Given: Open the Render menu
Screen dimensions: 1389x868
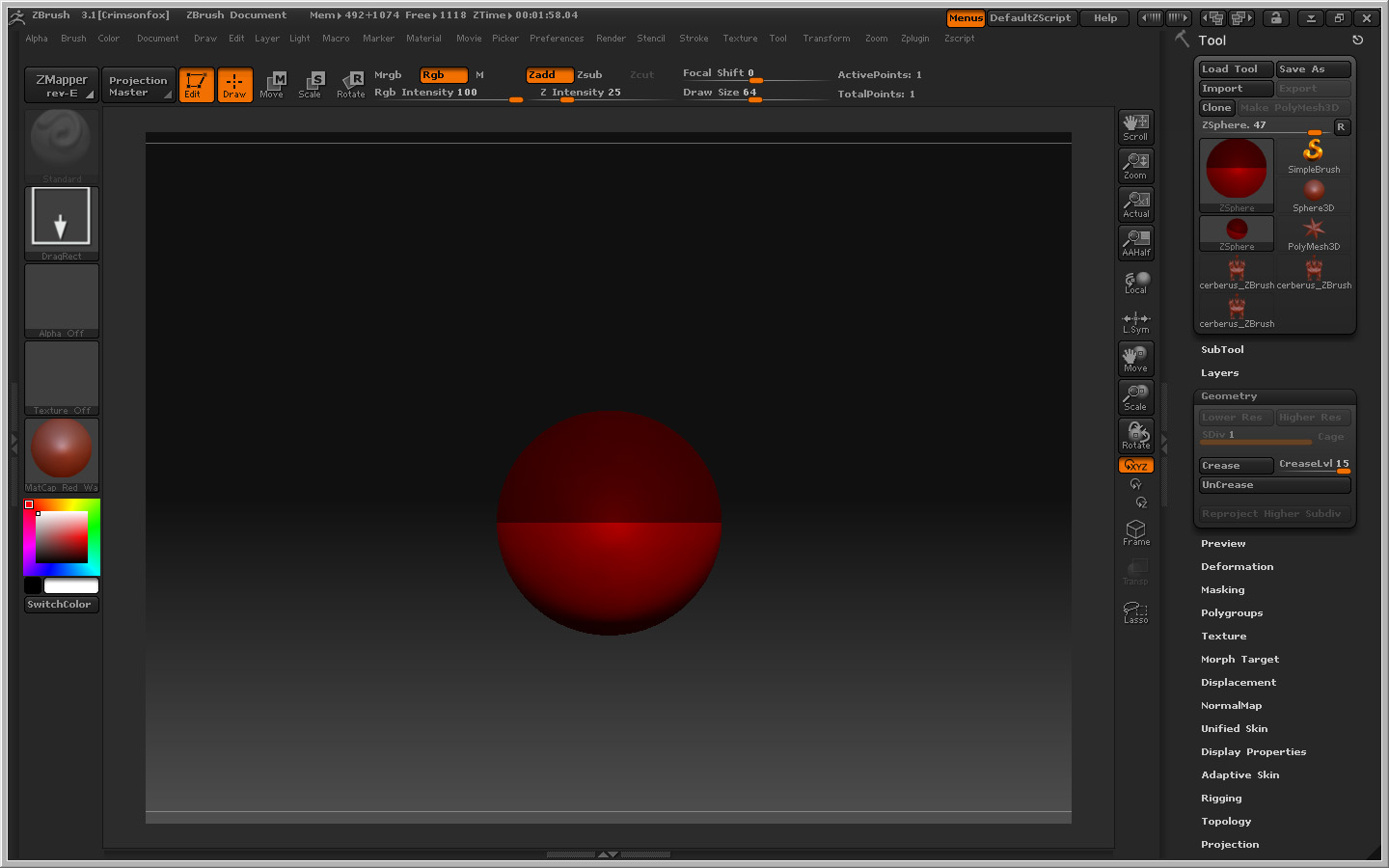Looking at the screenshot, I should tap(611, 39).
